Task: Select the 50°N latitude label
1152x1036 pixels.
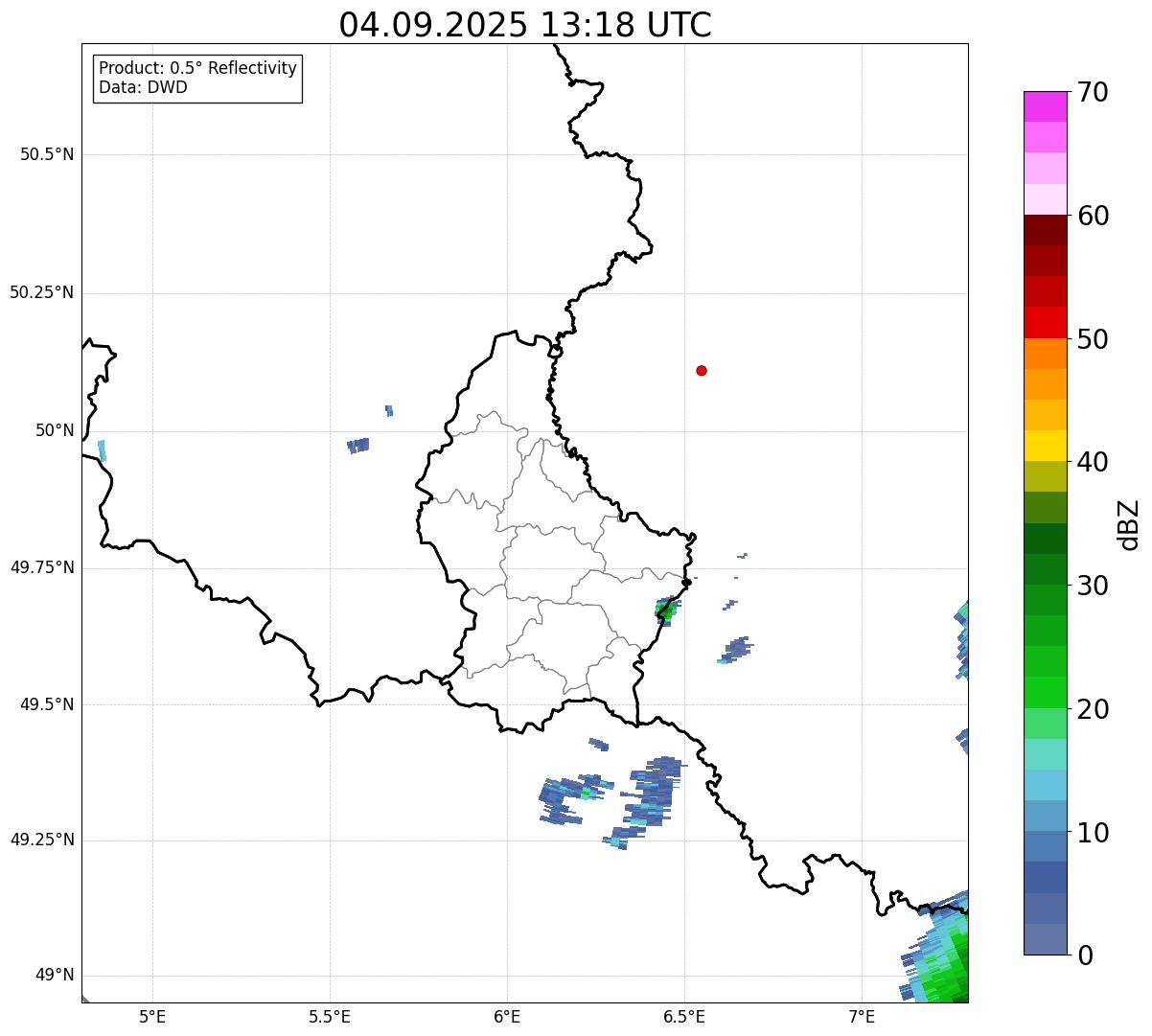Action: 55,430
